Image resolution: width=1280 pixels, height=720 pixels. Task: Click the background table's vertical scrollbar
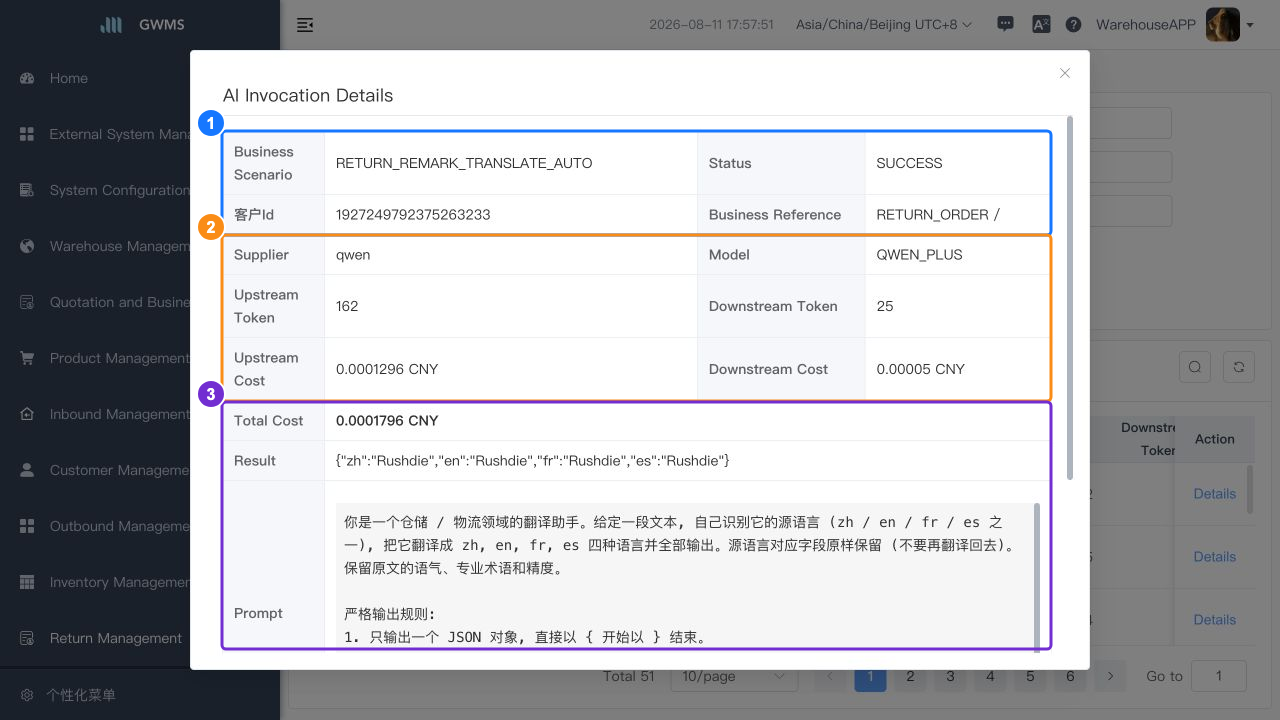tap(1249, 489)
